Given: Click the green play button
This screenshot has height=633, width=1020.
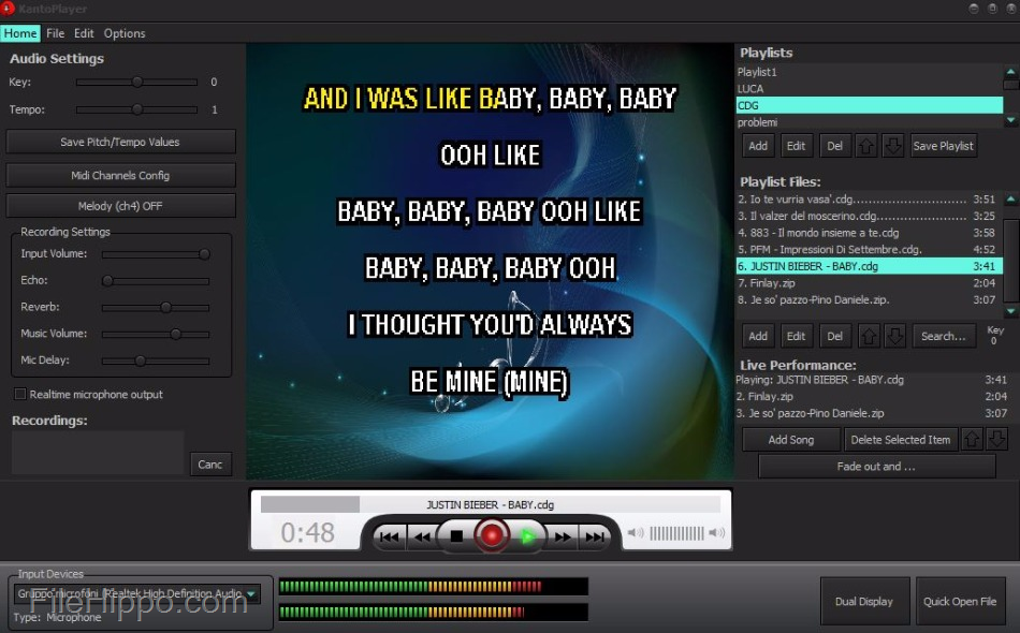Looking at the screenshot, I should point(528,537).
